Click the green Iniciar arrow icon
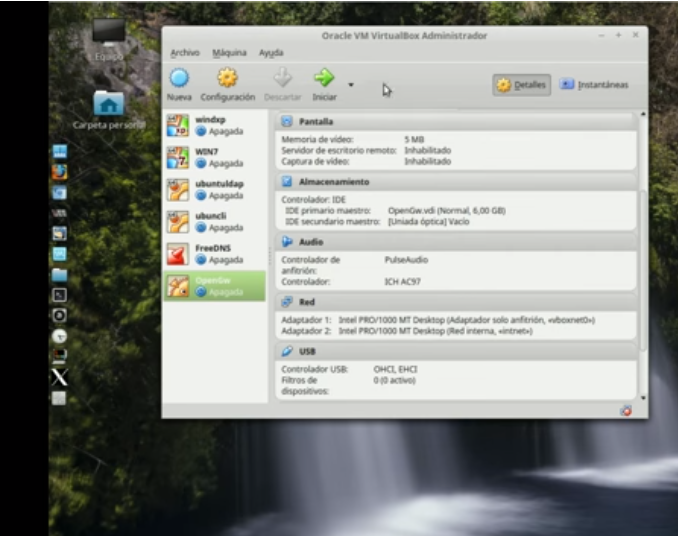 324,79
